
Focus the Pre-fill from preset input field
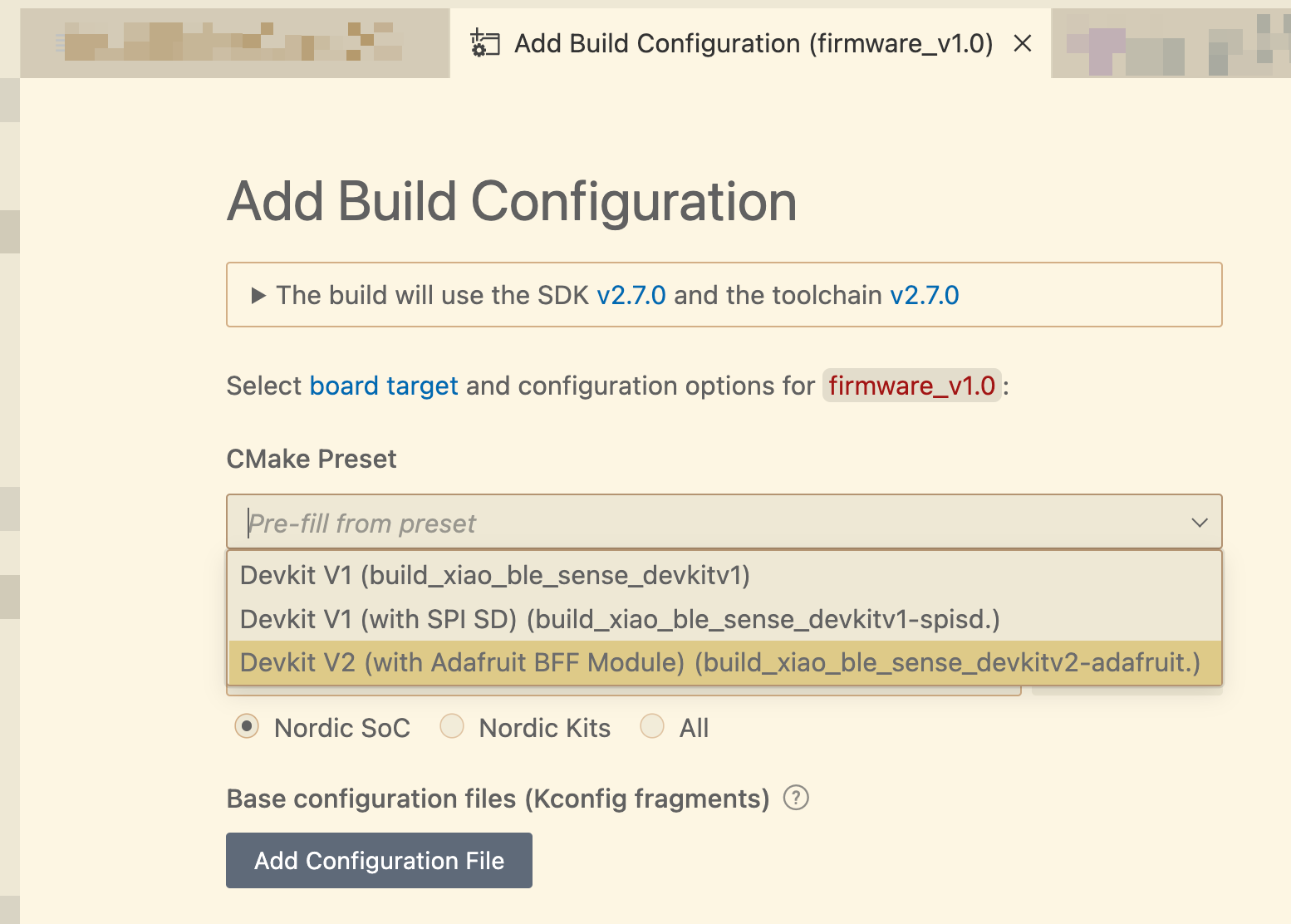pos(706,523)
